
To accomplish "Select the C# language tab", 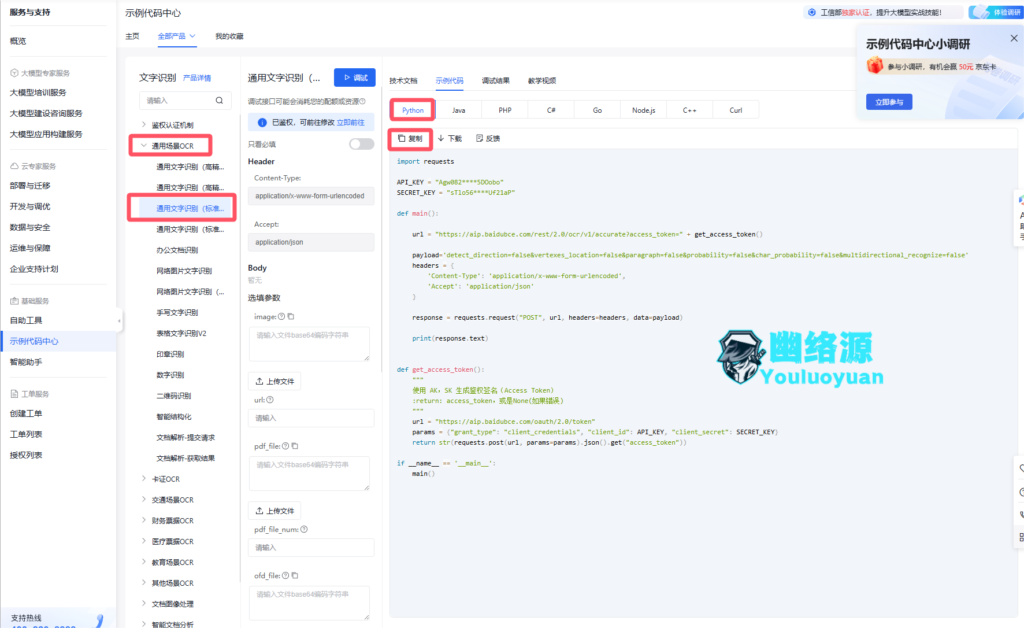I will (x=551, y=110).
